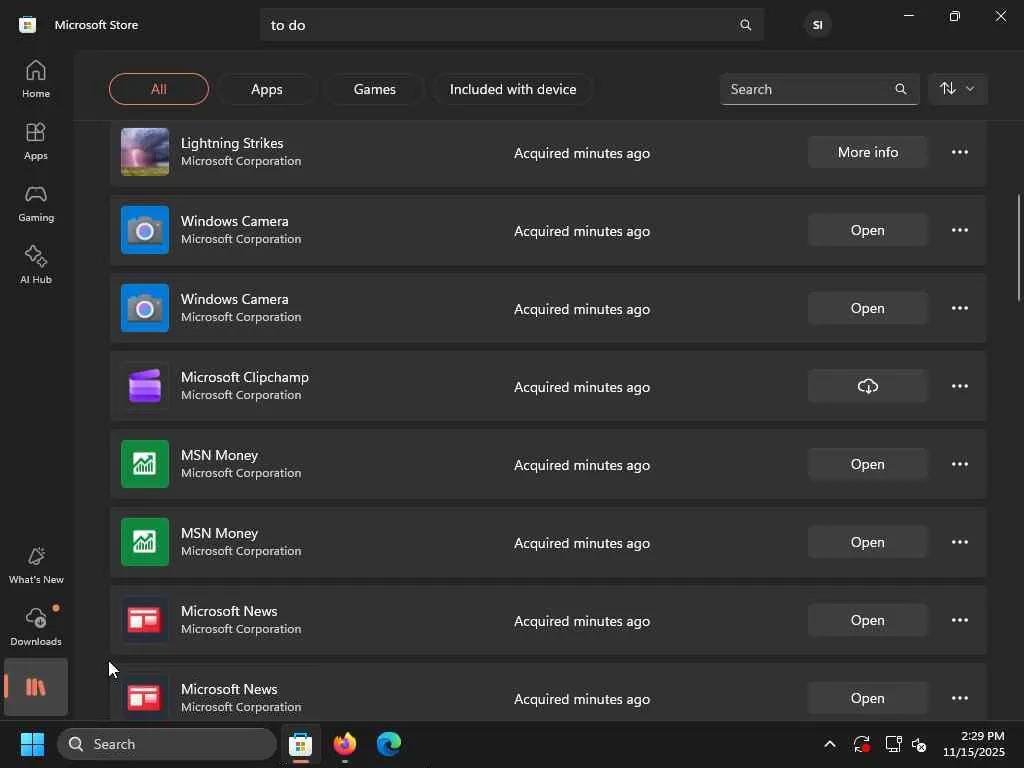Open Downloads in the sidebar
This screenshot has width=1024, height=768.
point(36,626)
